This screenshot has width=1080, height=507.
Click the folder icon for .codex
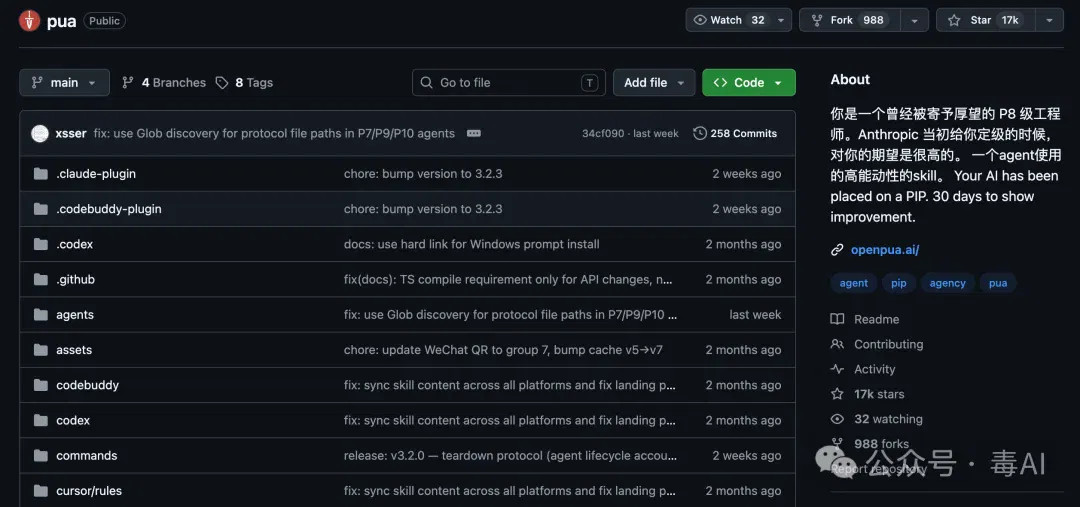tap(41, 244)
